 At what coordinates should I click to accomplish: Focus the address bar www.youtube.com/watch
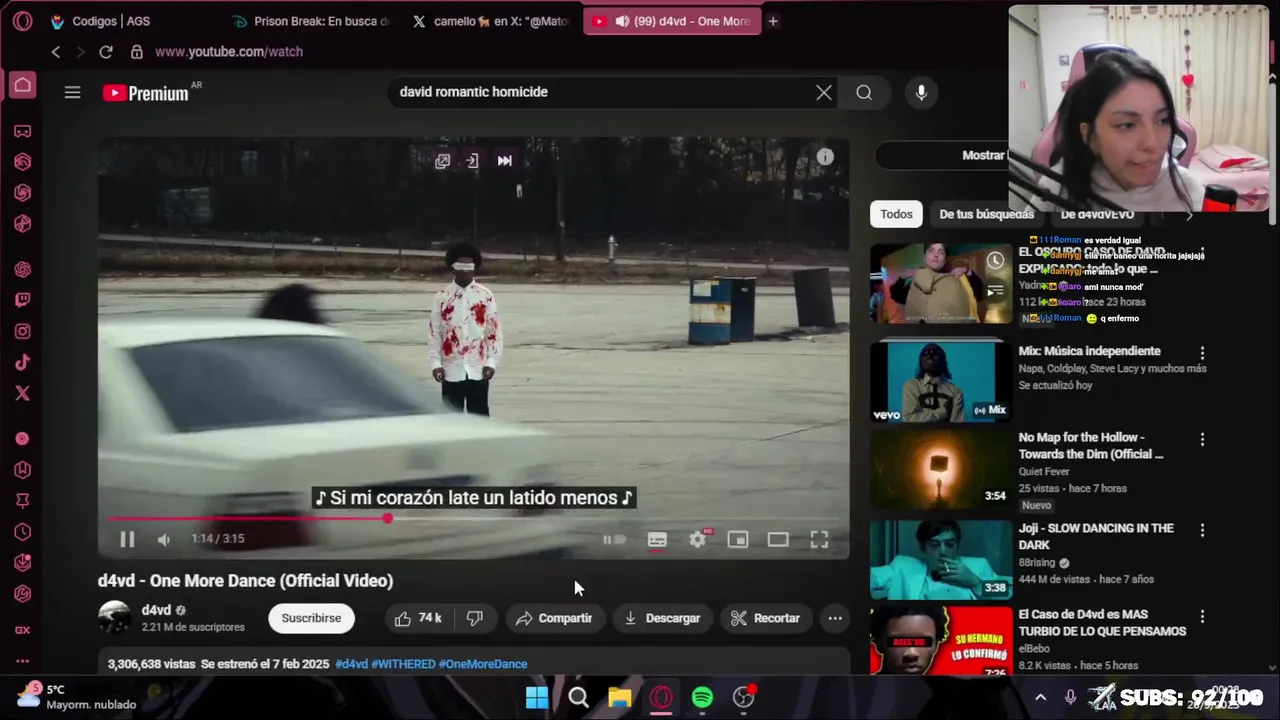pyautogui.click(x=229, y=52)
